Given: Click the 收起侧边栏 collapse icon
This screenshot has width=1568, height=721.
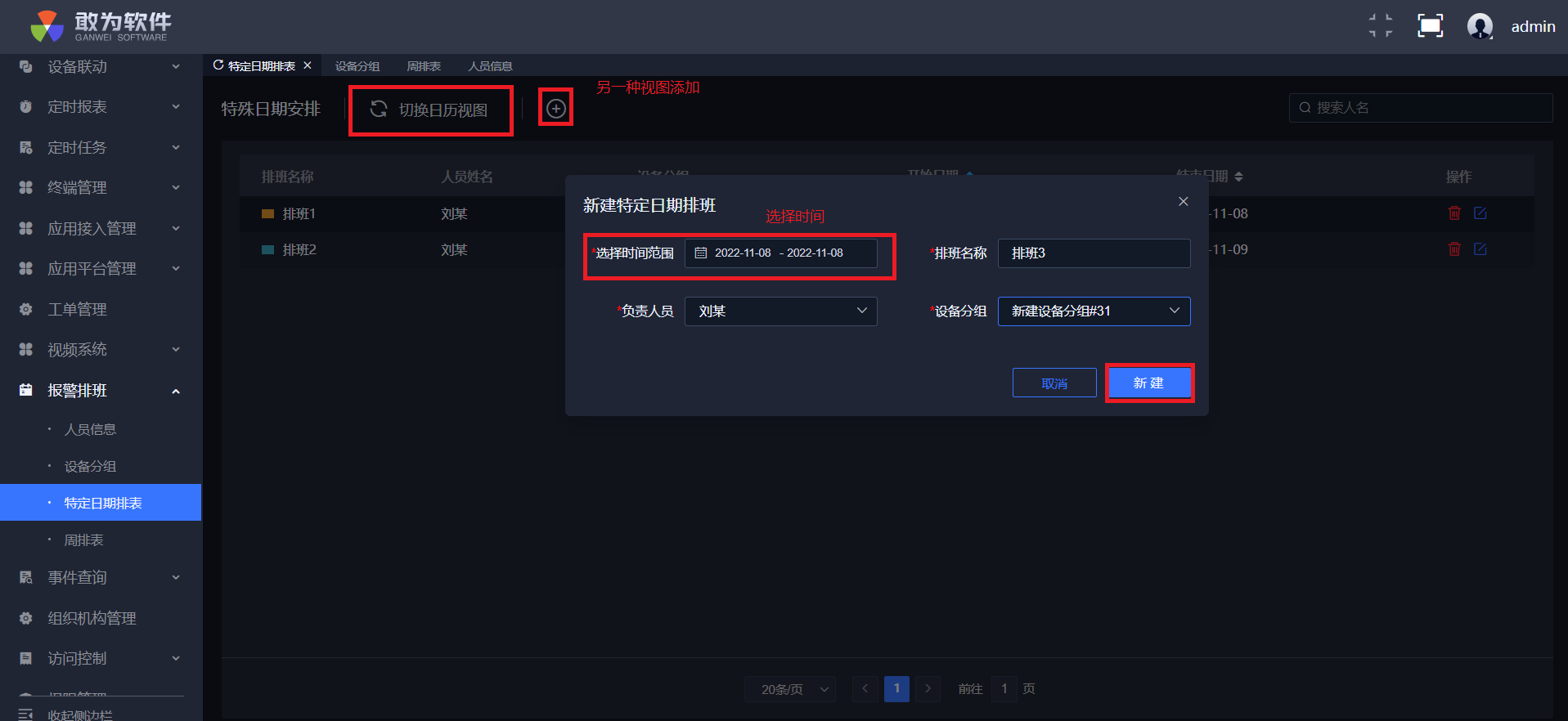Looking at the screenshot, I should (x=26, y=714).
